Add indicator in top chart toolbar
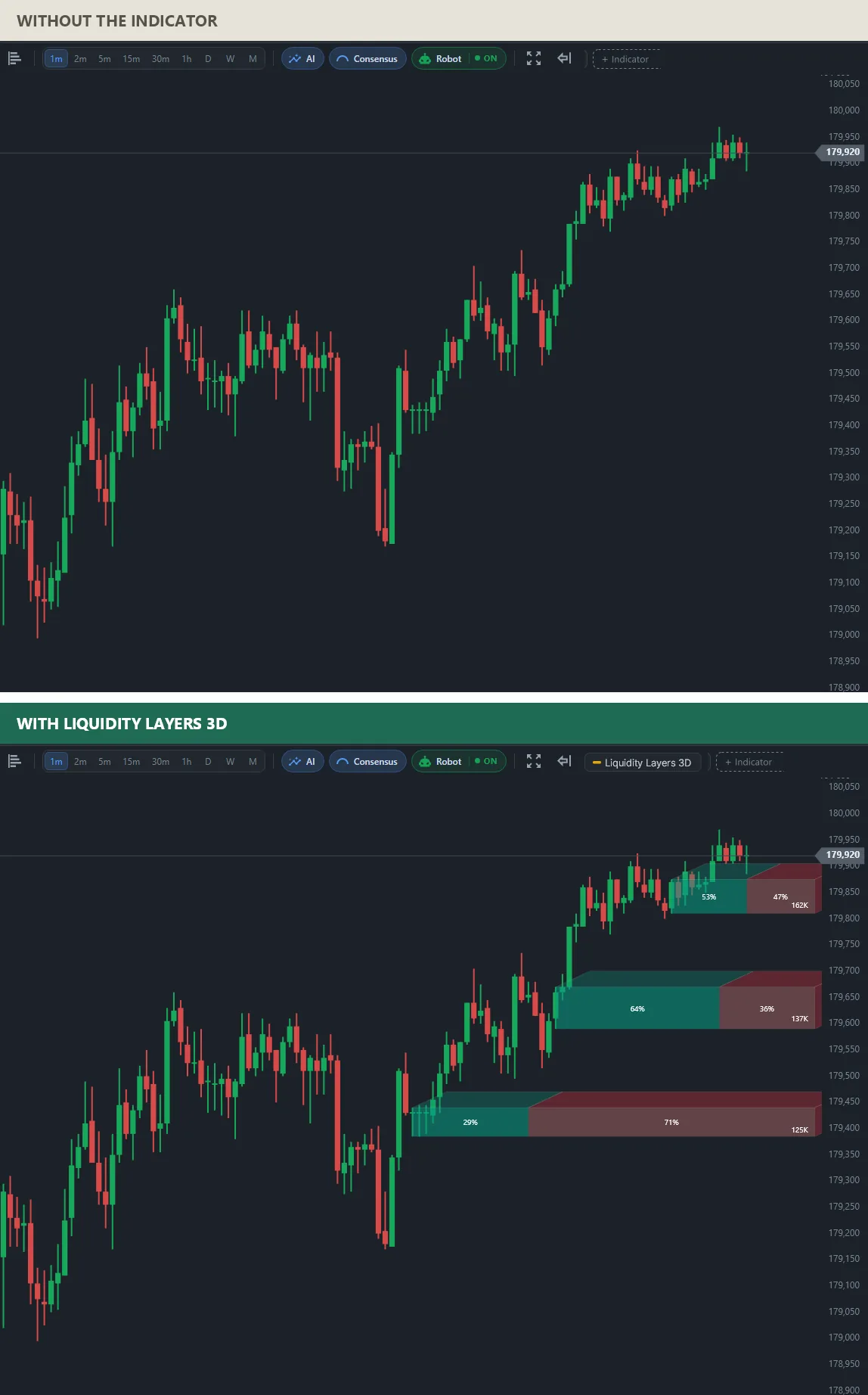Screen dimensions: 868x1395 [626, 59]
